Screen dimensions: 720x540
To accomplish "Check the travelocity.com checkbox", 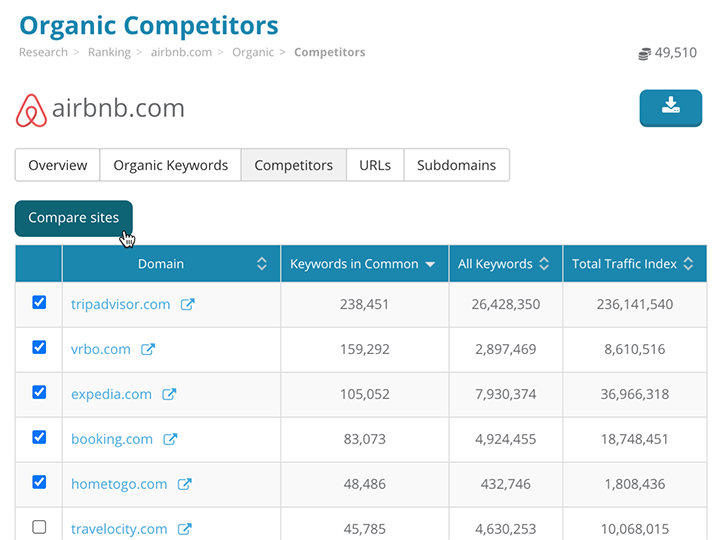I will 39,527.
